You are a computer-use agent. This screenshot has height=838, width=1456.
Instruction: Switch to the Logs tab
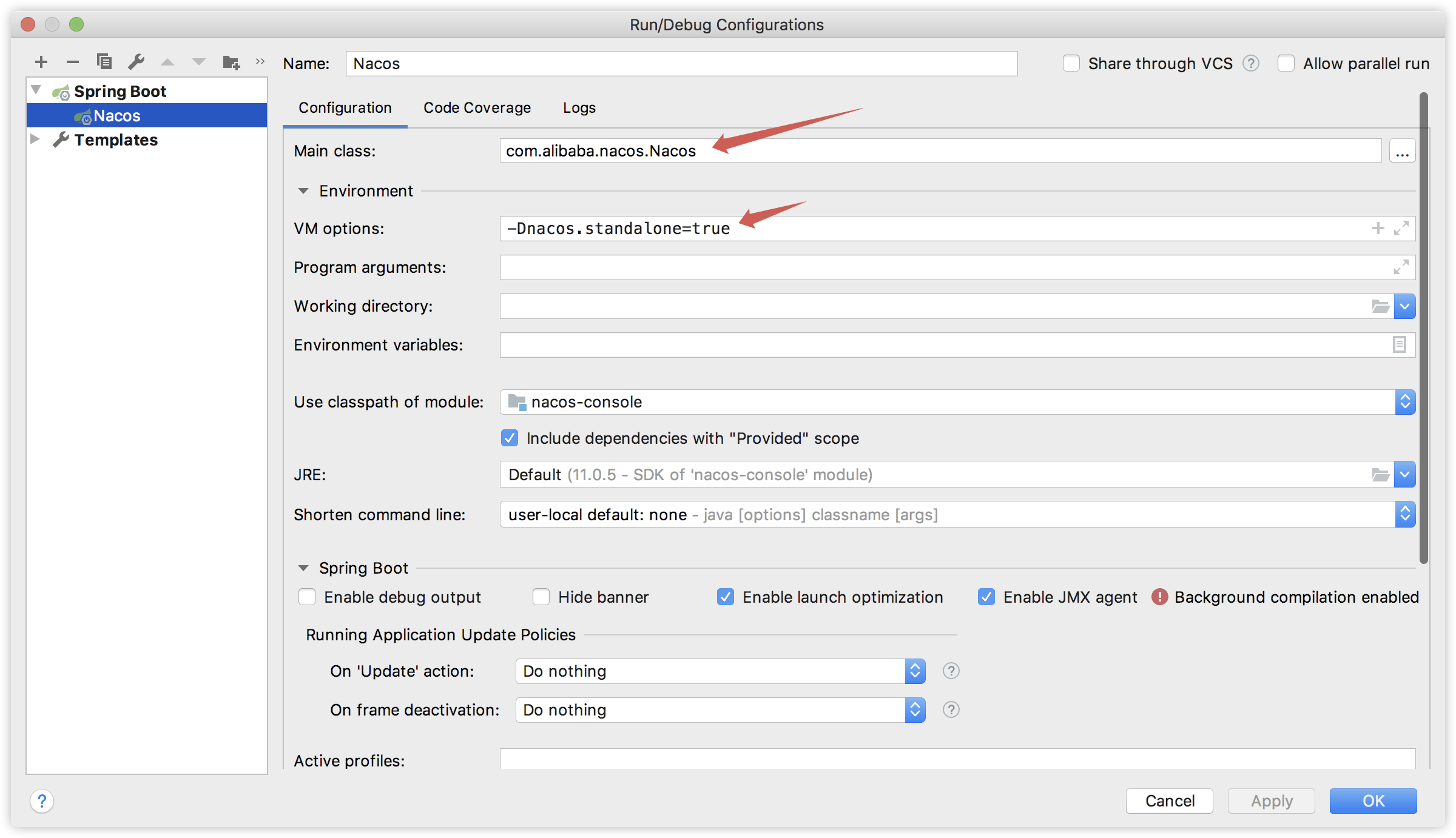pyautogui.click(x=579, y=108)
